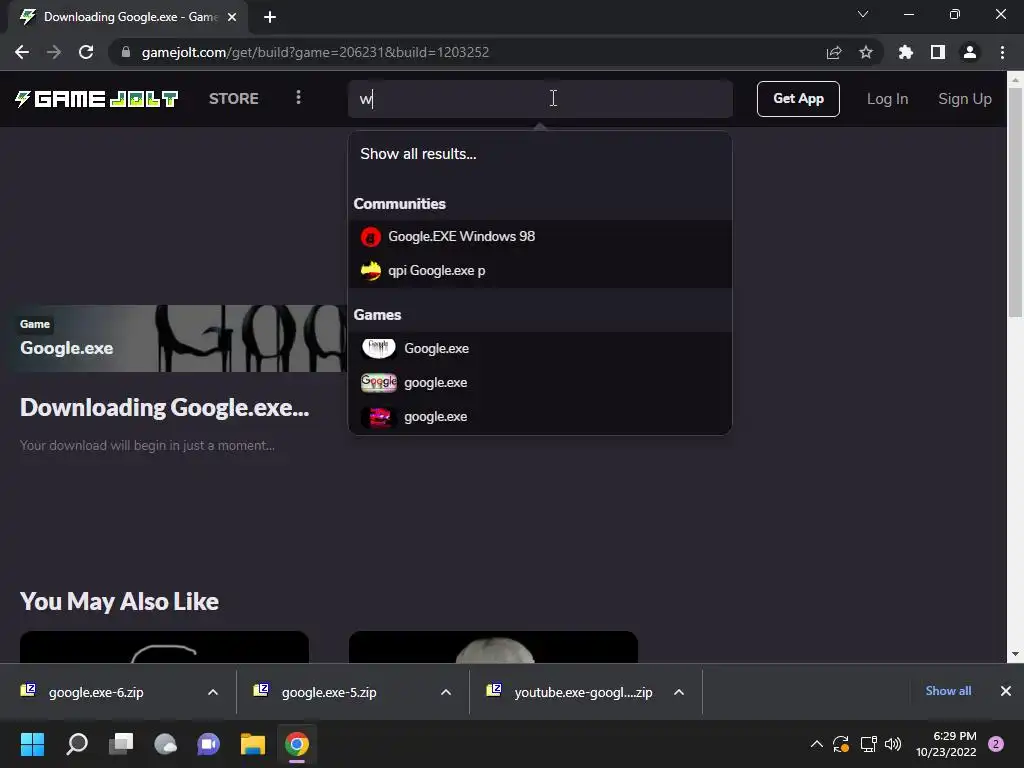1024x768 pixels.
Task: Expand options for youtube.exe-googl....zip download
Action: 679,692
